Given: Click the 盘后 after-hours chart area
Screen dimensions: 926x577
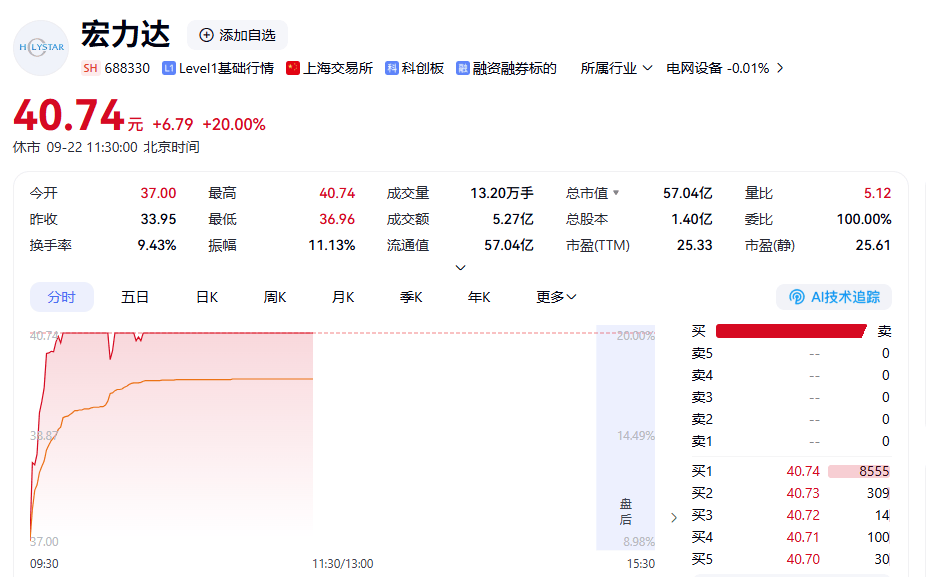Looking at the screenshot, I should tap(625, 438).
